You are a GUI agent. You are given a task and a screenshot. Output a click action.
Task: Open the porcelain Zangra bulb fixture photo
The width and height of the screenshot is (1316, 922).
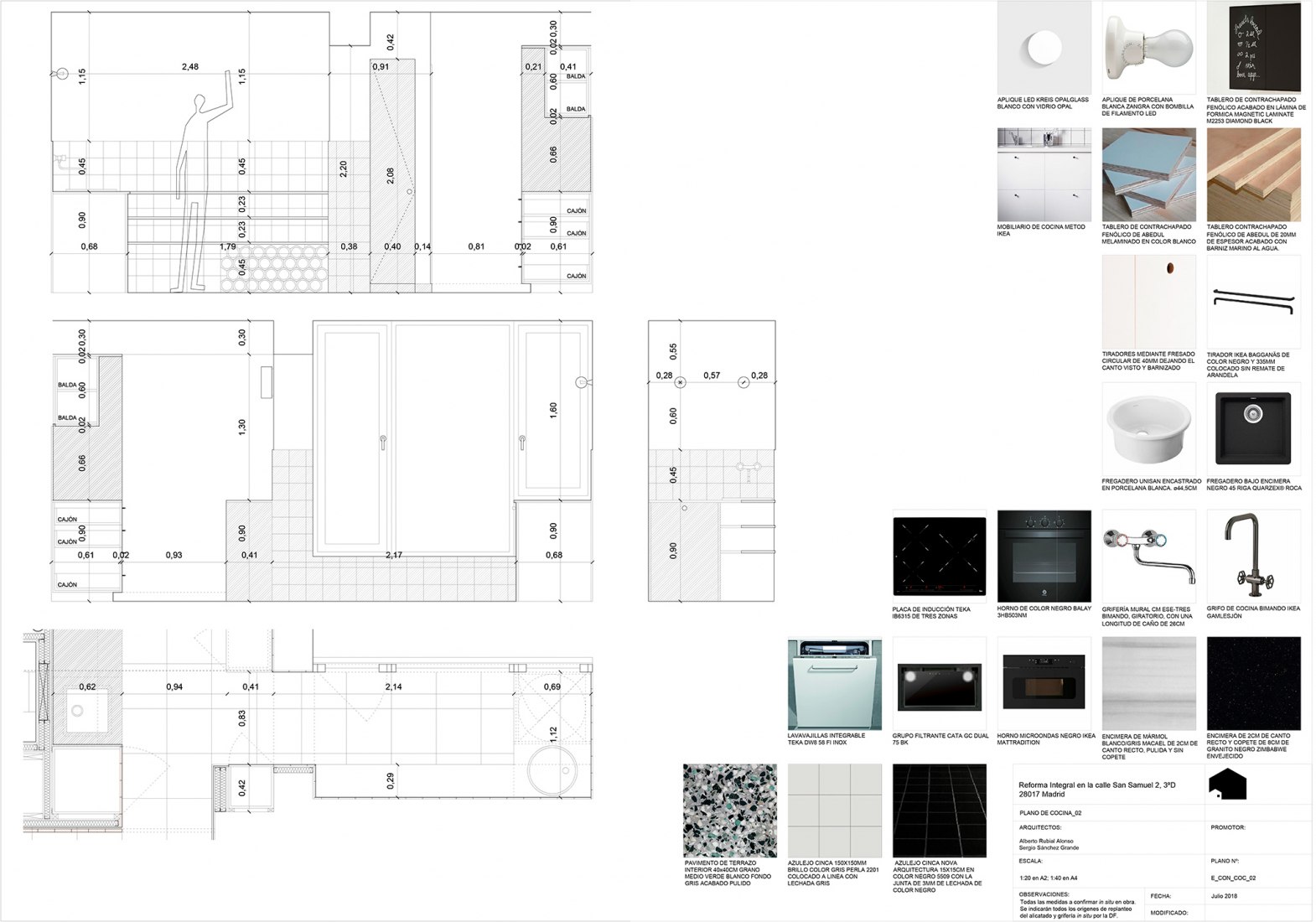[1148, 47]
